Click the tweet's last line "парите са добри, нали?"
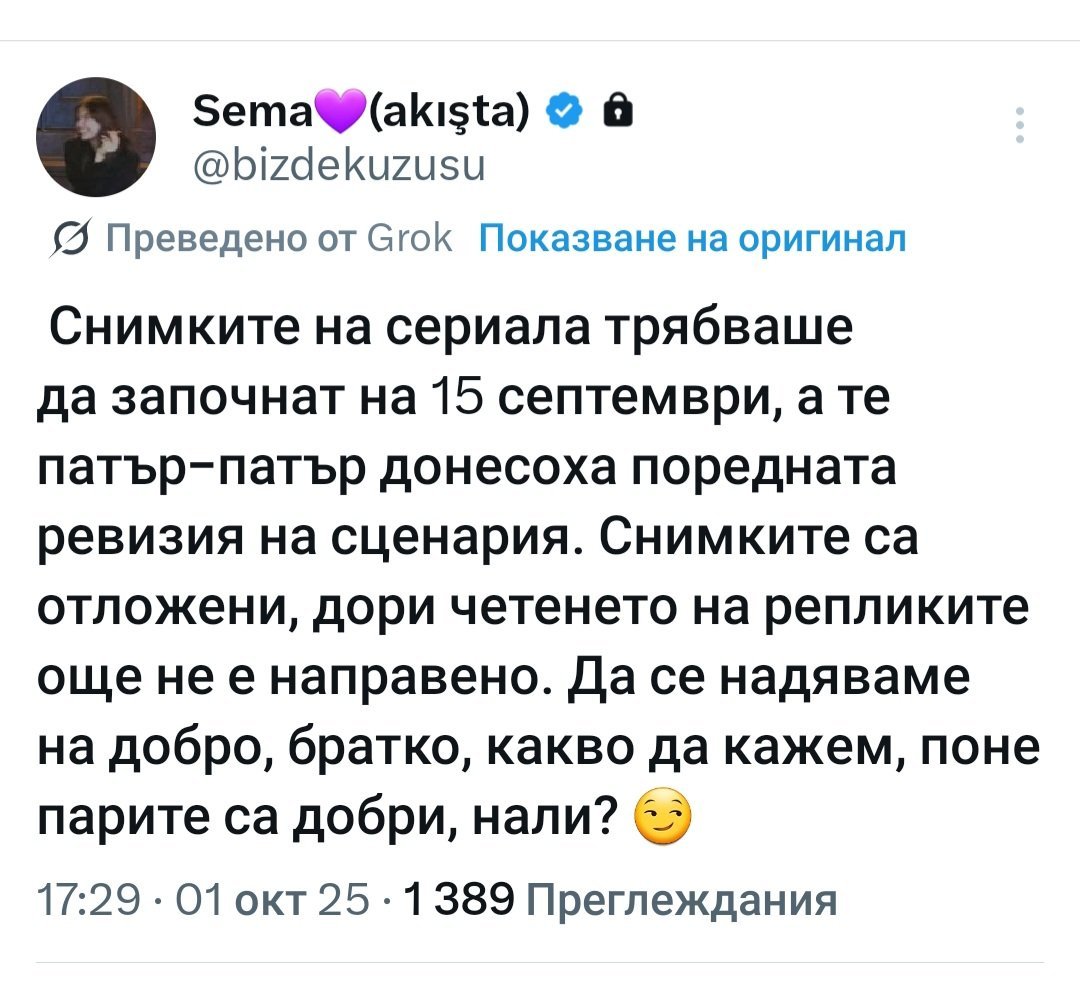Image resolution: width=1080 pixels, height=985 pixels. (325, 820)
